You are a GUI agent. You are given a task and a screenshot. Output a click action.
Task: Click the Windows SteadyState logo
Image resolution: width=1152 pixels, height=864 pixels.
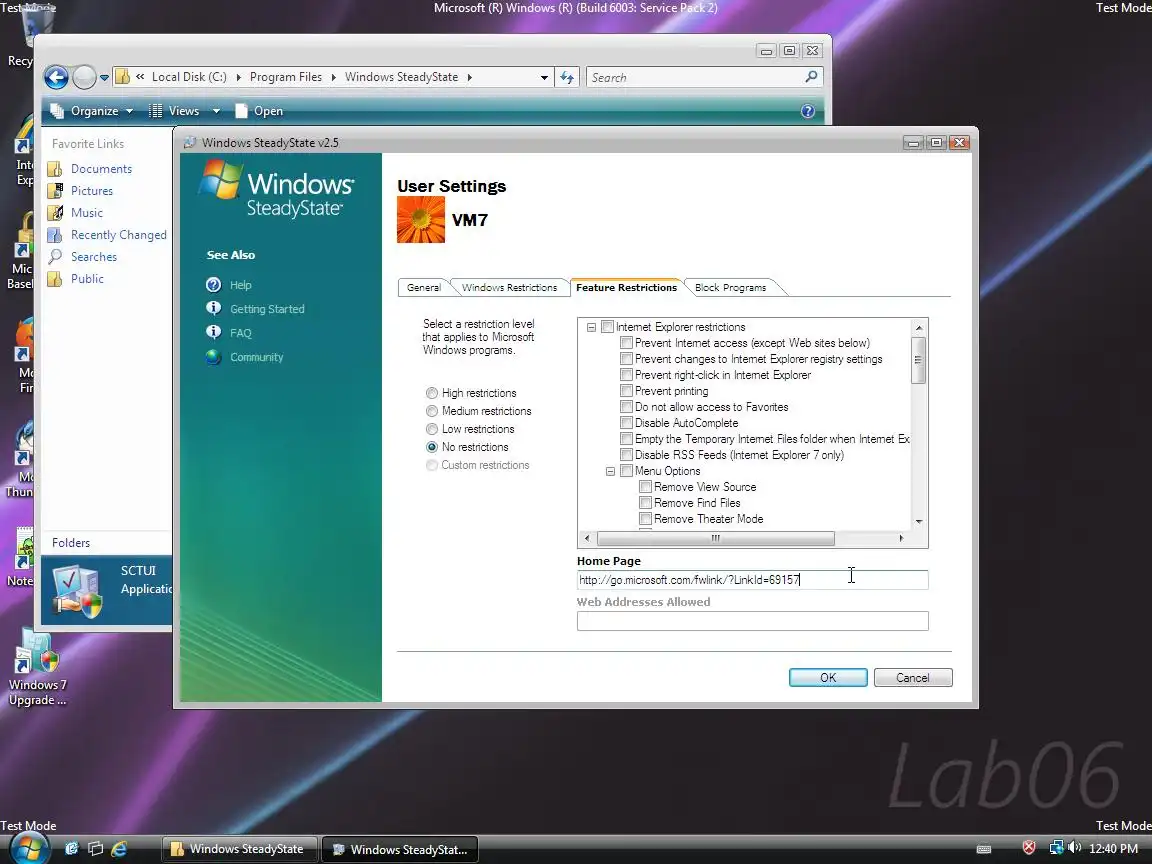276,189
